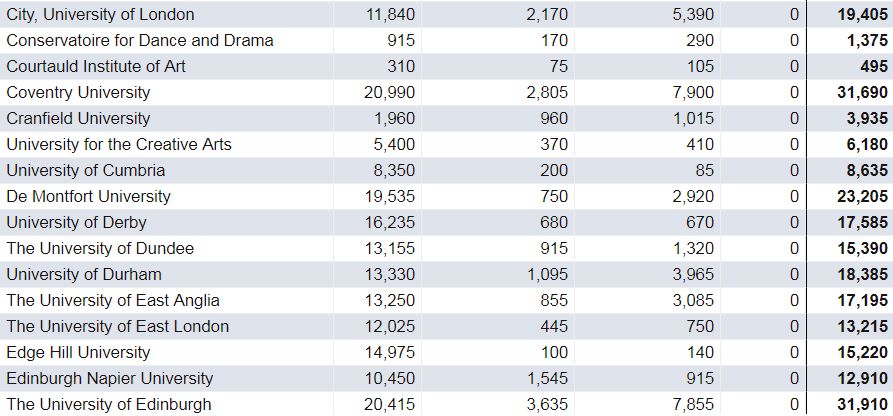This screenshot has height=416, width=893.
Task: Select the City, University of London row
Action: pyautogui.click(x=446, y=14)
